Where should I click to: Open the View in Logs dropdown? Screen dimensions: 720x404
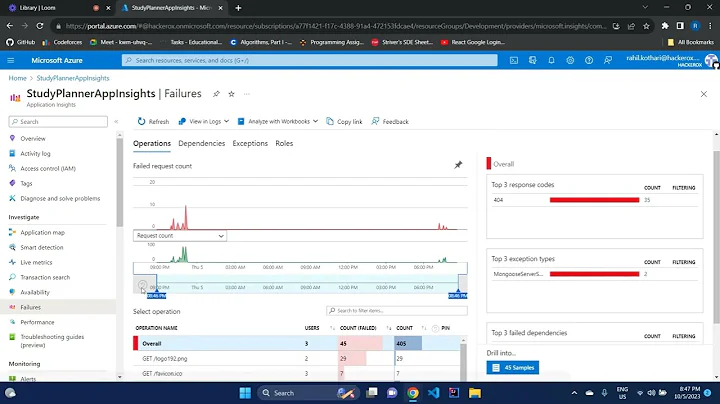pos(203,122)
